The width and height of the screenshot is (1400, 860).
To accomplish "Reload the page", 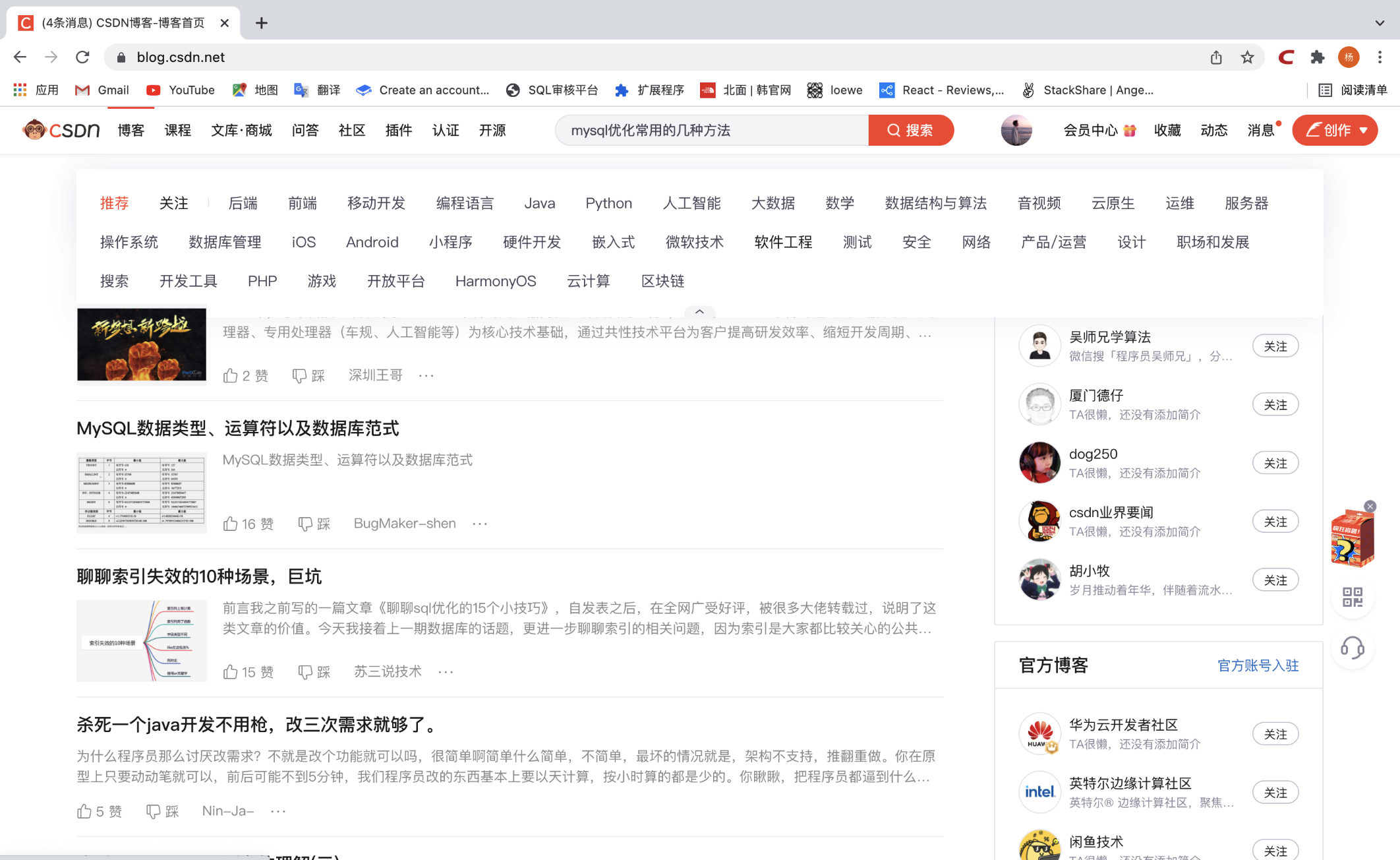I will click(x=82, y=57).
